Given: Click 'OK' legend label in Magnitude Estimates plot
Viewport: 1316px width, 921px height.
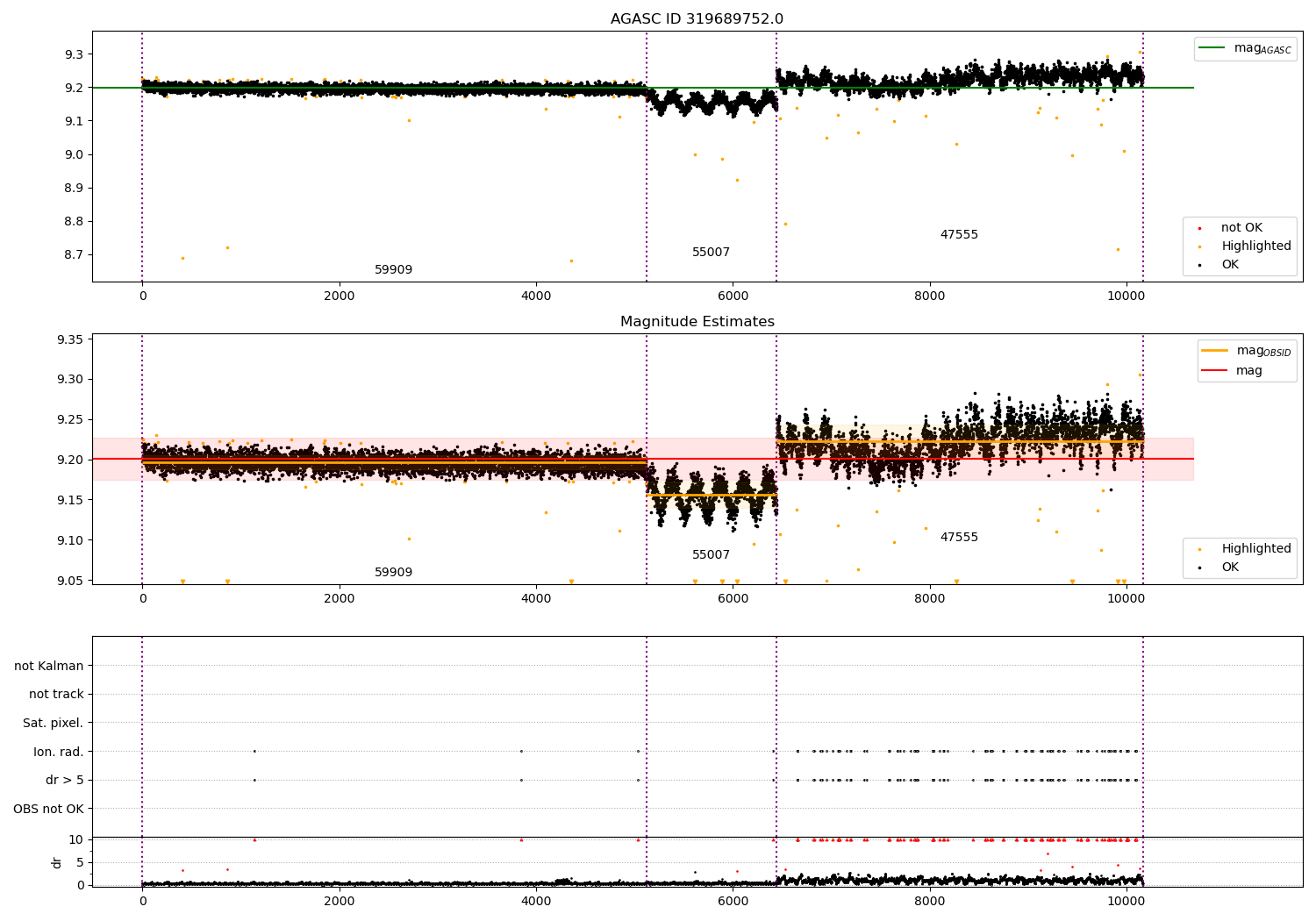Looking at the screenshot, I should click(x=1230, y=568).
